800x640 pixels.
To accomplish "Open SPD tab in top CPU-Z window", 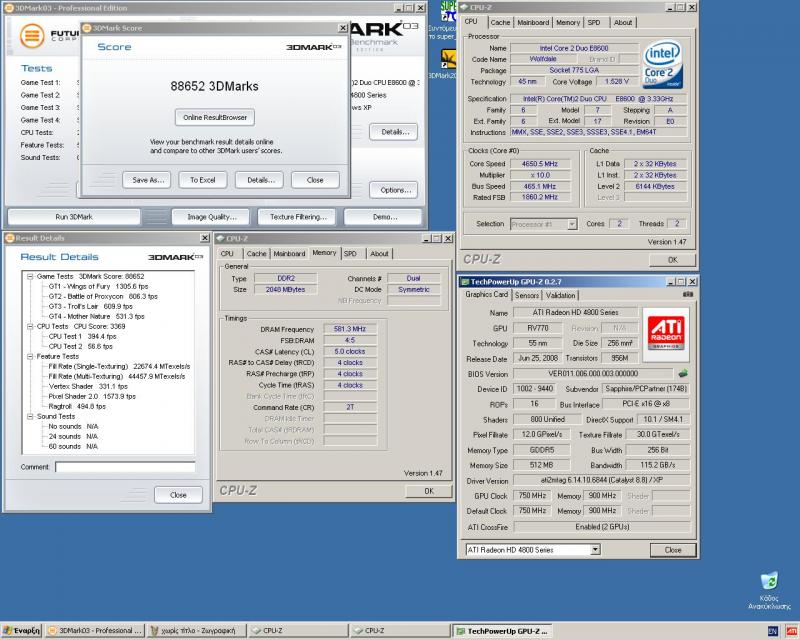I will [593, 22].
